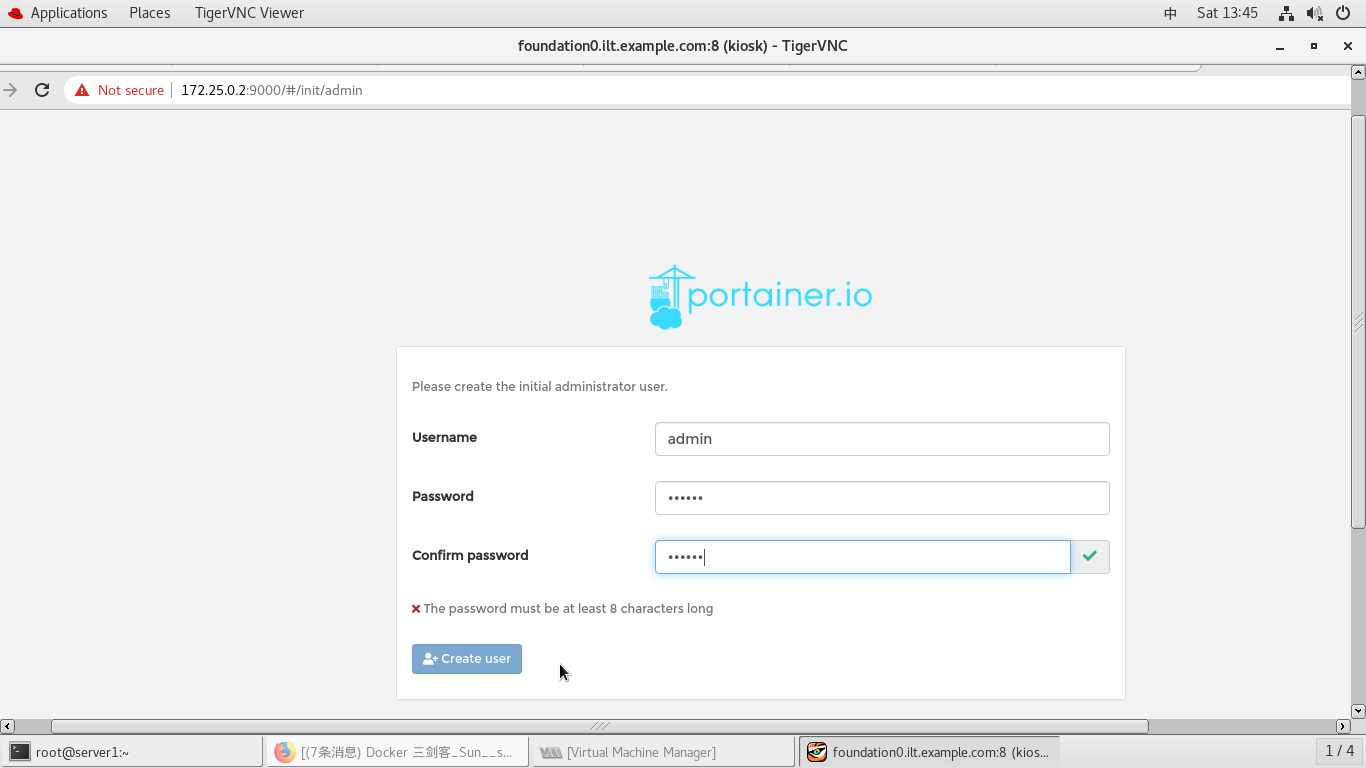Click the Please create initial administrator text
Screen dimensions: 1366x768
[x=540, y=386]
